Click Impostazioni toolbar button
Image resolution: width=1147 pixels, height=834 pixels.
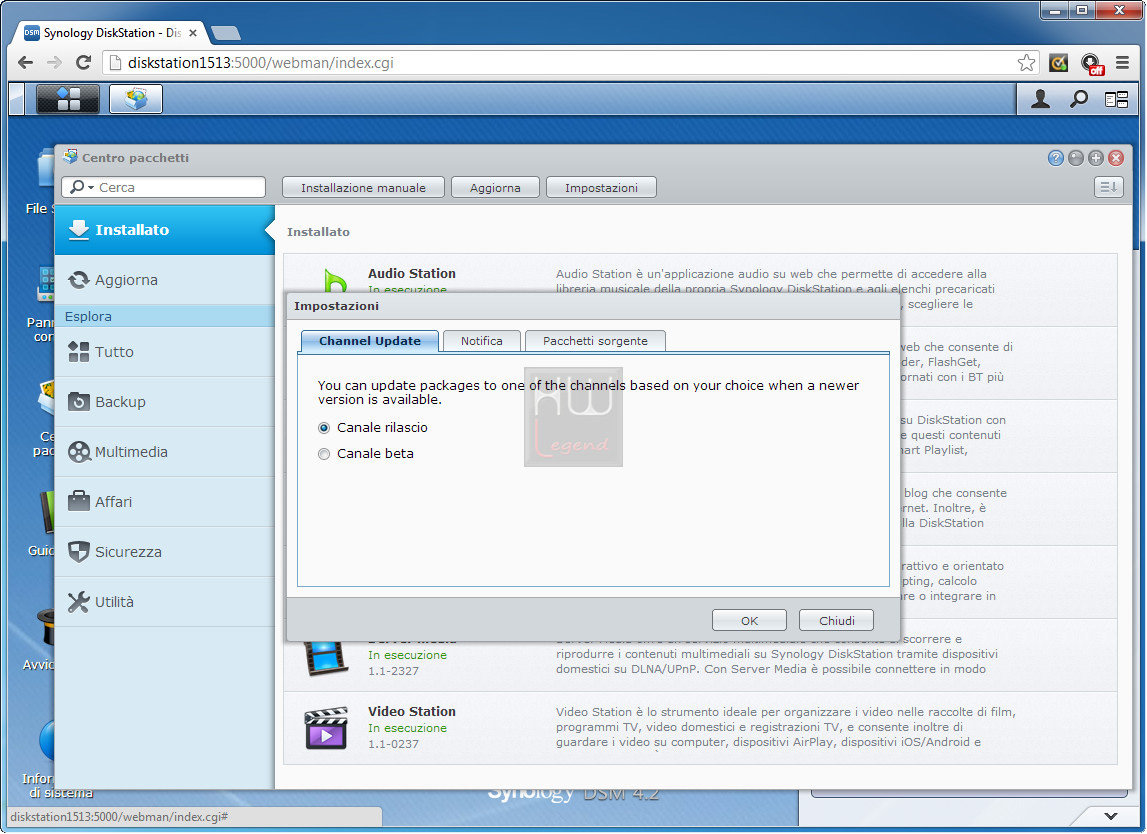601,188
